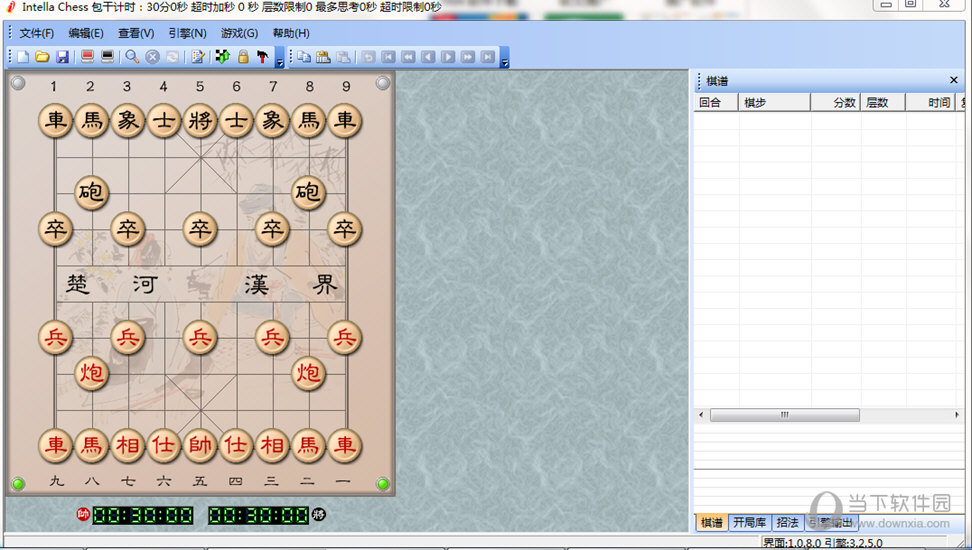
Task: Click the 棋步 column header
Action: click(774, 102)
